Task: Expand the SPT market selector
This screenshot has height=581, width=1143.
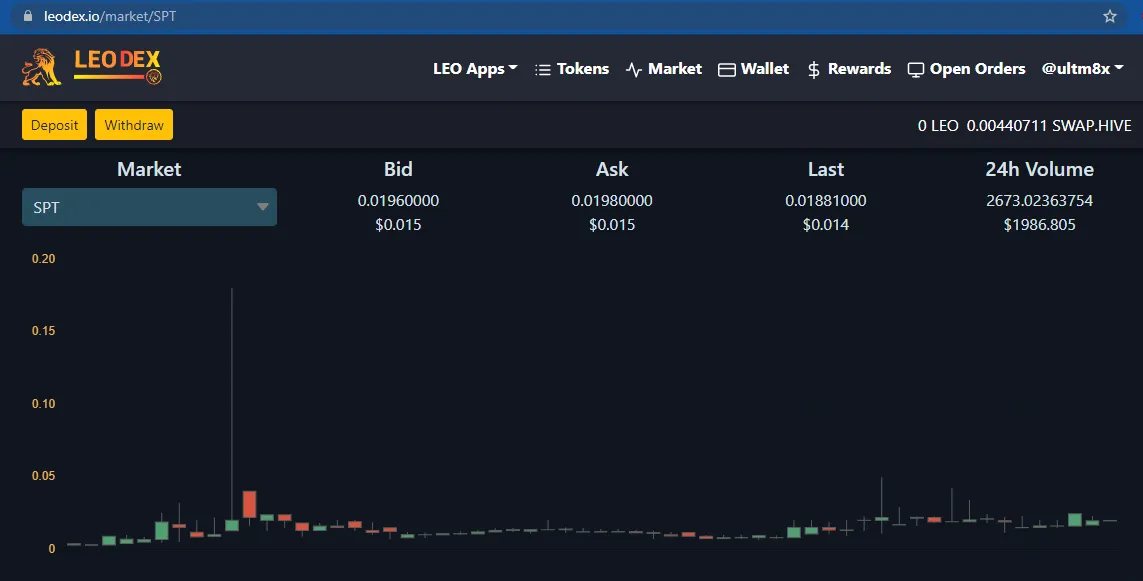Action: 149,207
